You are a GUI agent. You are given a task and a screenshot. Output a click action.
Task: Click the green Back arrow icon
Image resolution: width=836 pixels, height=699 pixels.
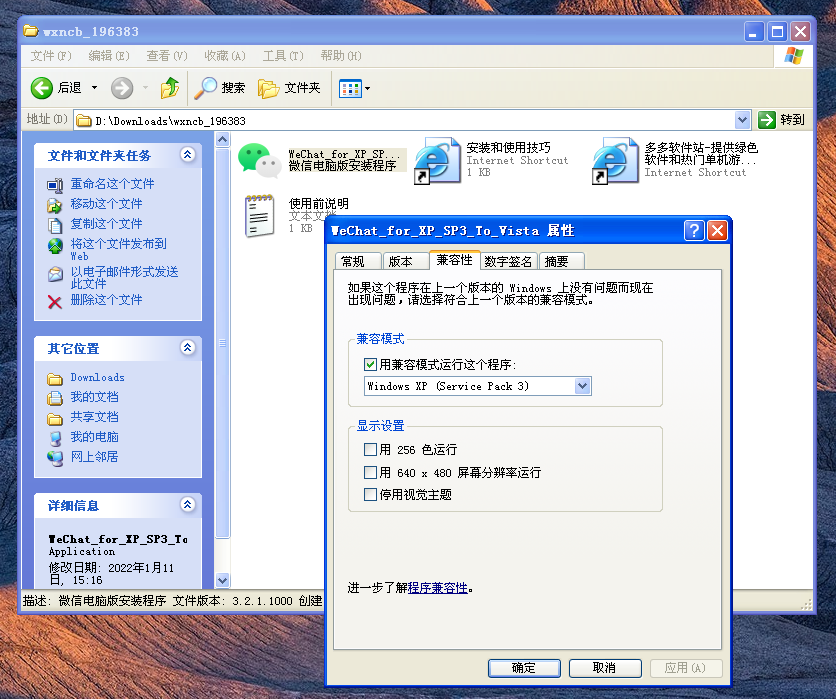point(41,88)
